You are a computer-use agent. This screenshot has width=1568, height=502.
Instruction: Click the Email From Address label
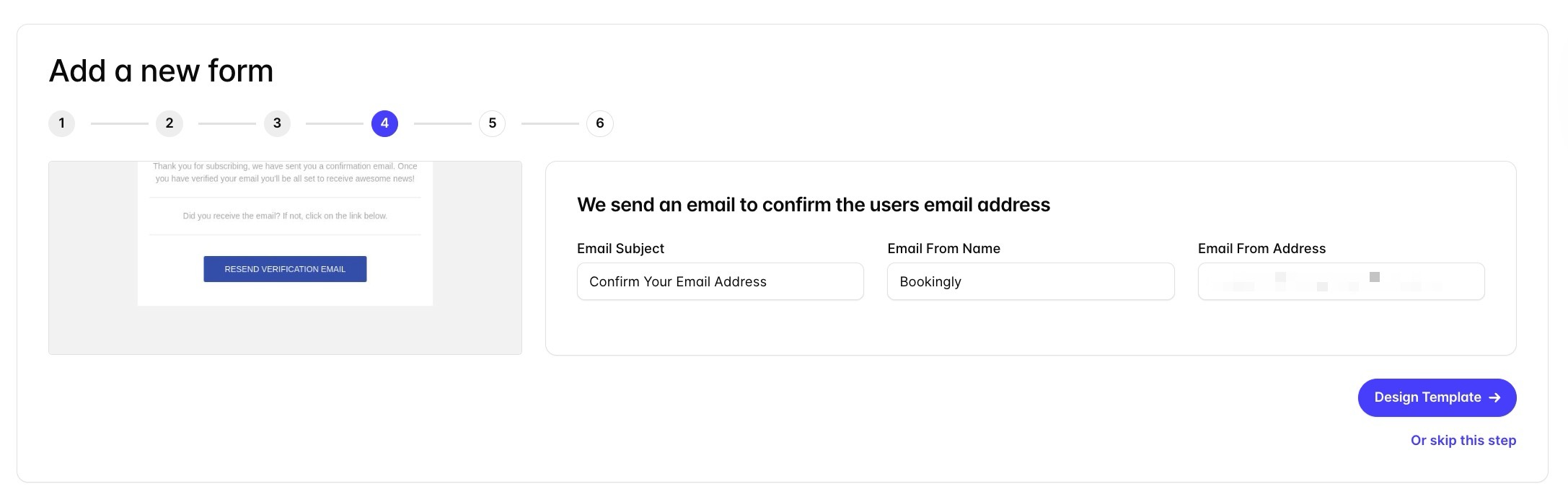click(1261, 248)
